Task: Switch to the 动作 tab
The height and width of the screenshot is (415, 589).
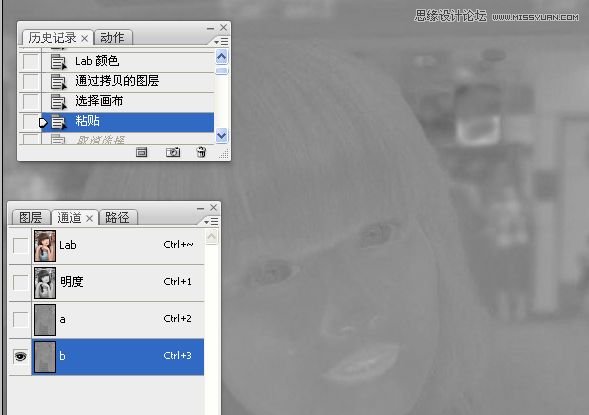Action: 112,38
